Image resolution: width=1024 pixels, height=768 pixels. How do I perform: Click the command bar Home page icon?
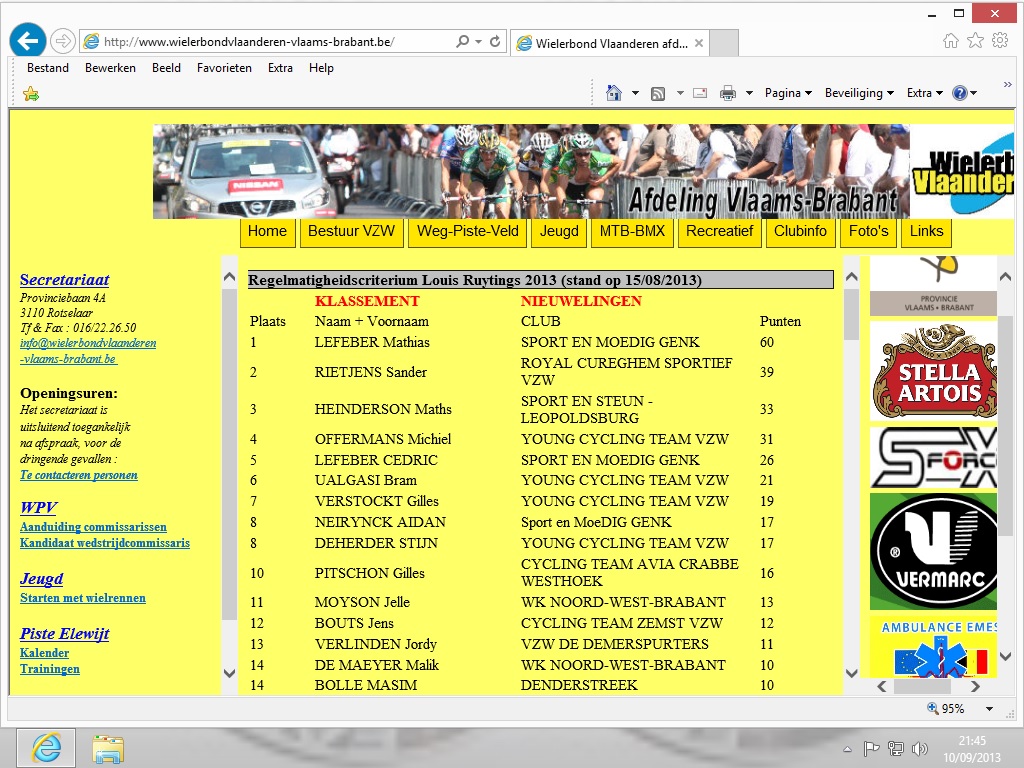[614, 93]
